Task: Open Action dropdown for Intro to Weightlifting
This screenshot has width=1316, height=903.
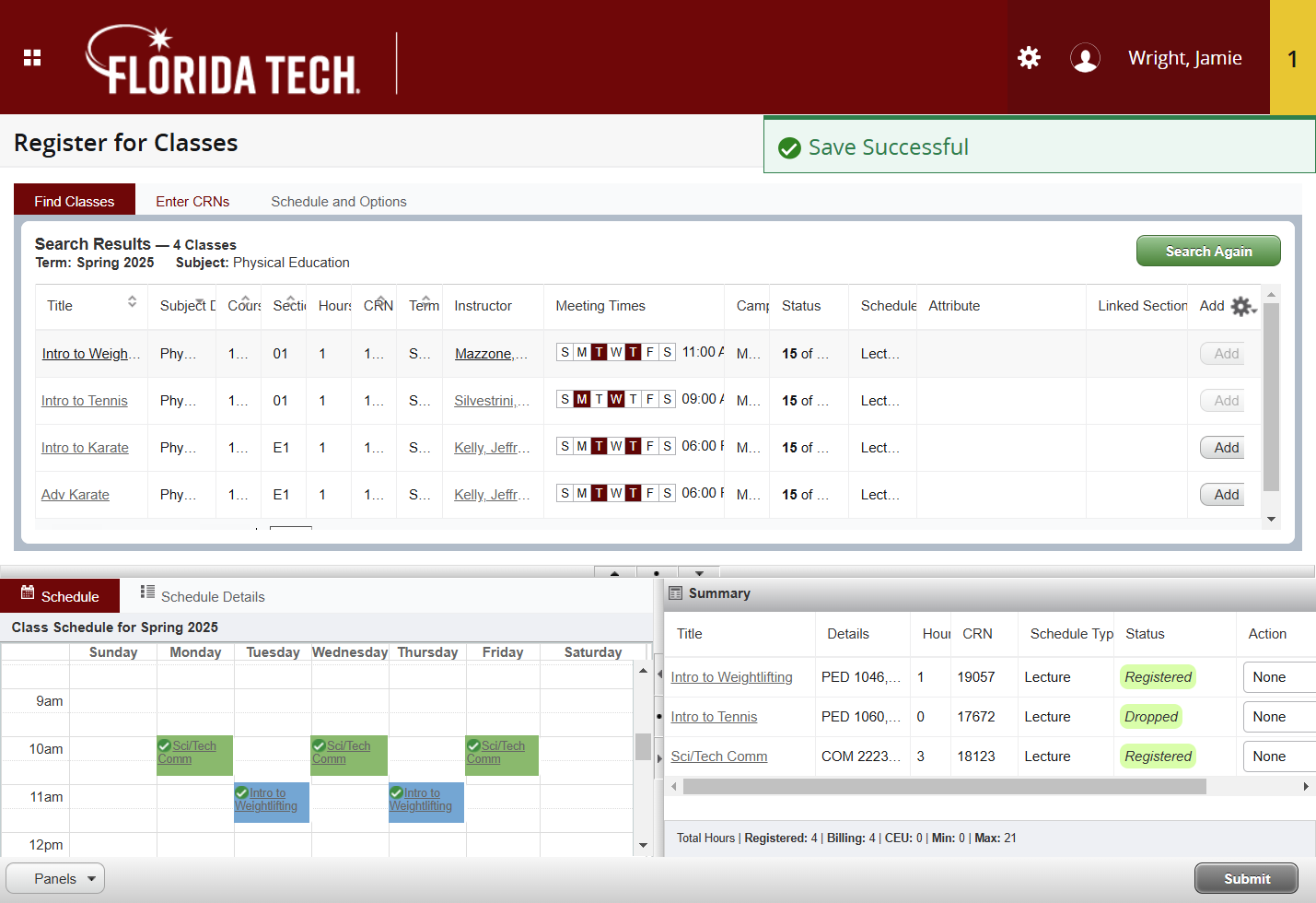Action: 1279,677
